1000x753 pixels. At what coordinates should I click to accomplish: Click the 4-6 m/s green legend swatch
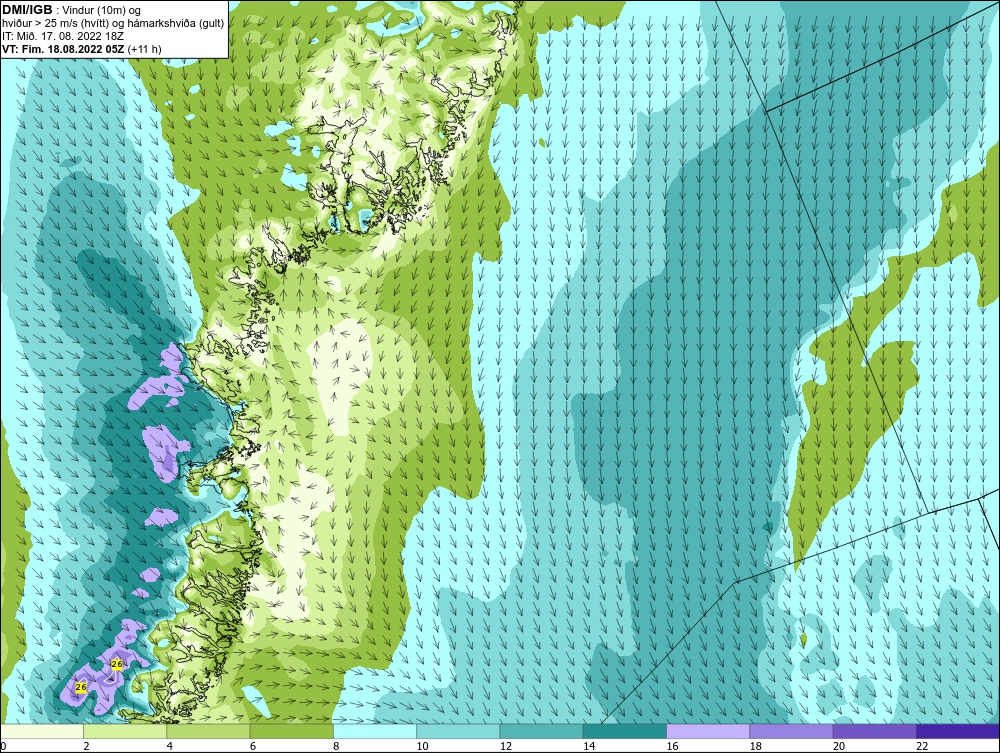(209, 731)
